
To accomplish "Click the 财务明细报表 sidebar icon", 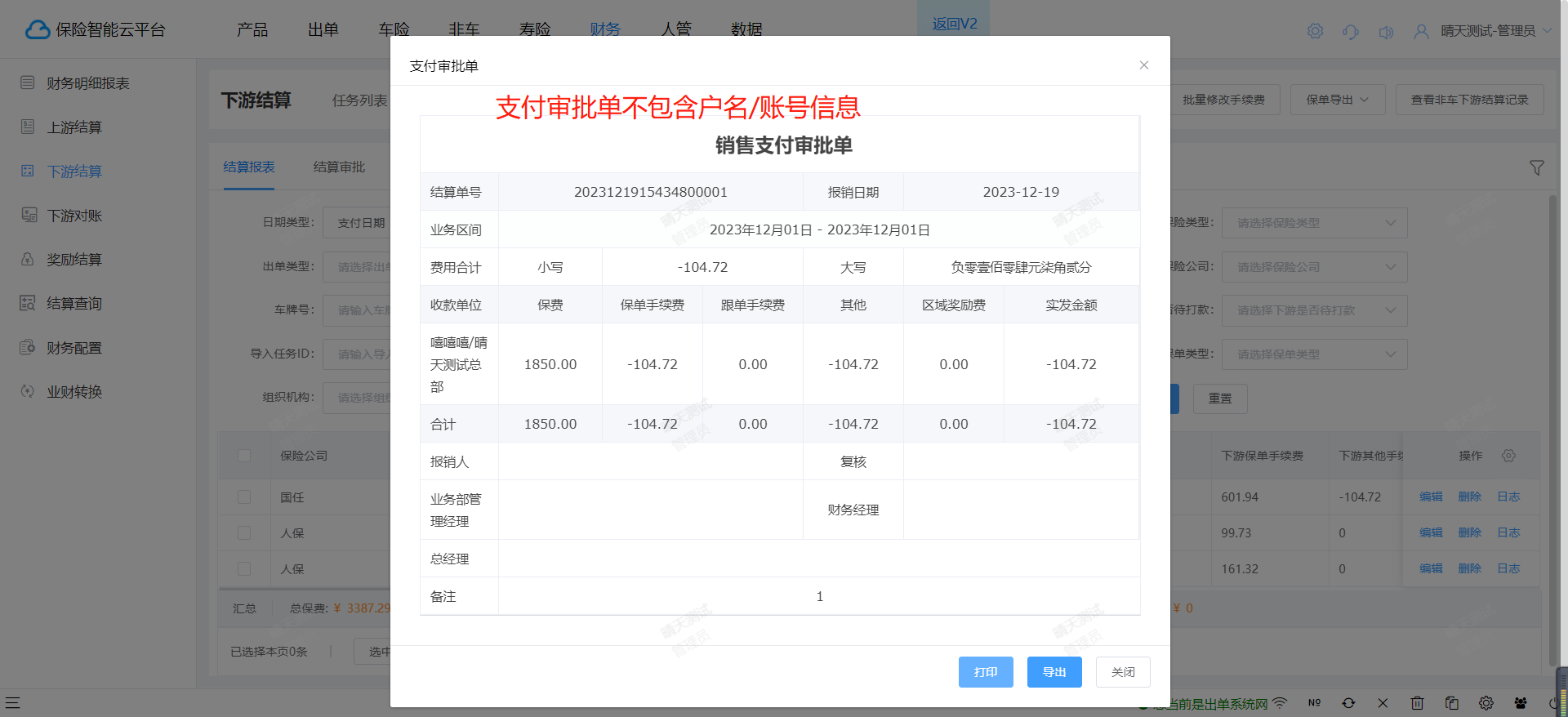I will point(28,82).
